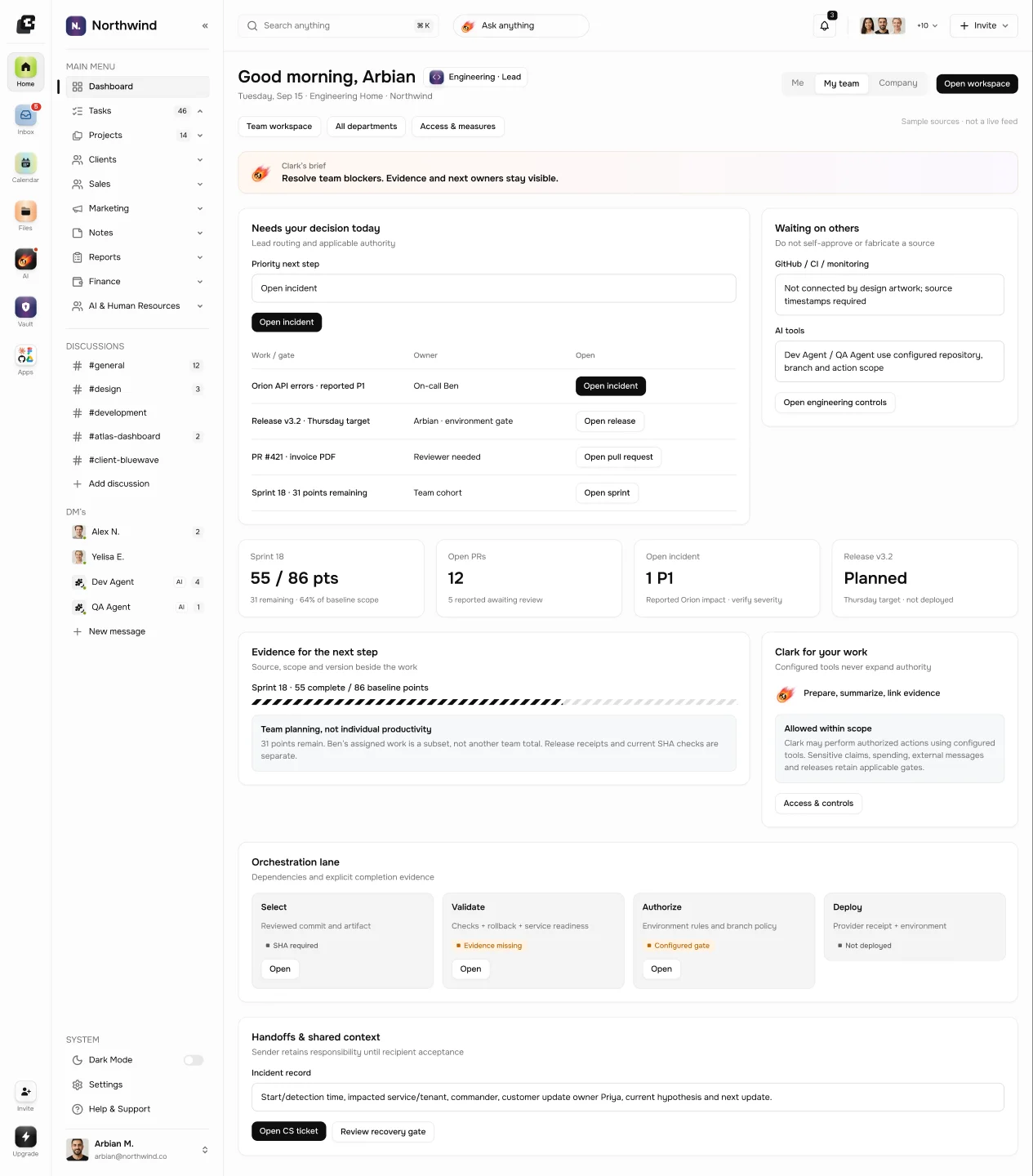The width and height of the screenshot is (1033, 1176).
Task: Collapse the Tasks menu chevron
Action: point(200,111)
